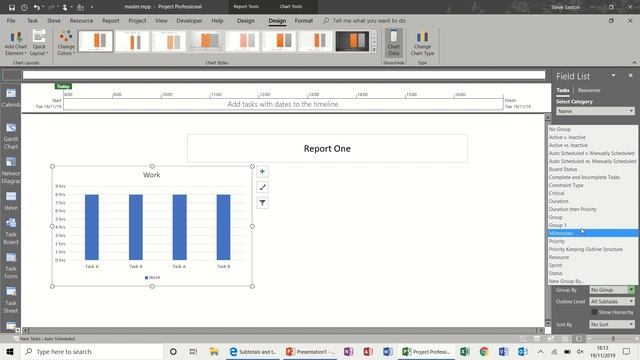Click the horizontal scrollbar at bottom
Image resolution: width=640 pixels, height=360 pixels.
tap(283, 330)
